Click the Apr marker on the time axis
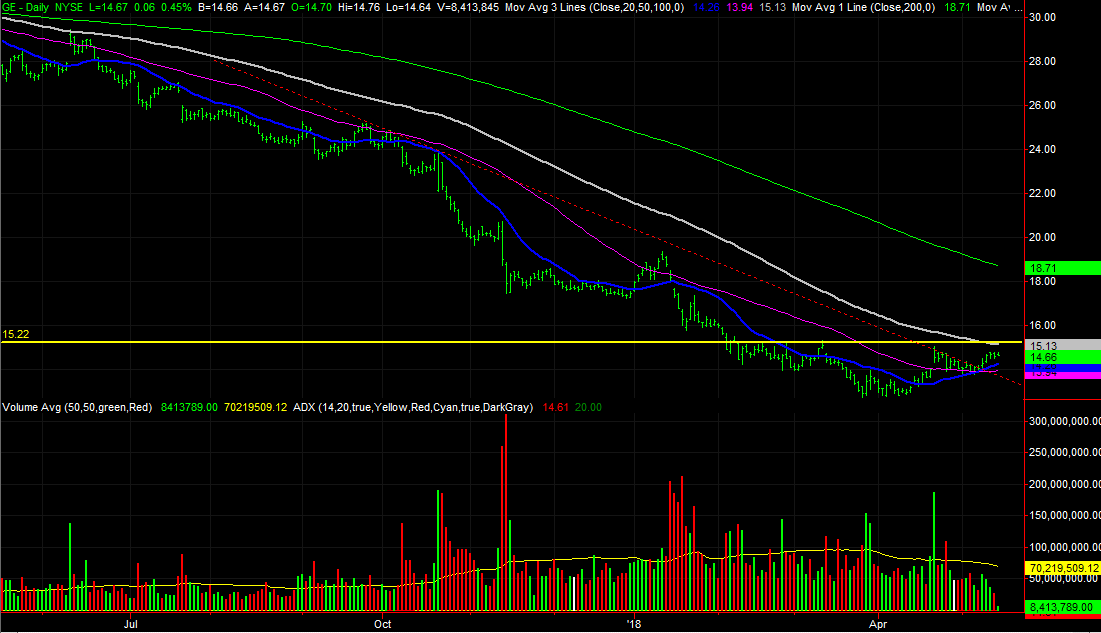Screen dimensions: 1101x633 pyautogui.click(x=878, y=624)
